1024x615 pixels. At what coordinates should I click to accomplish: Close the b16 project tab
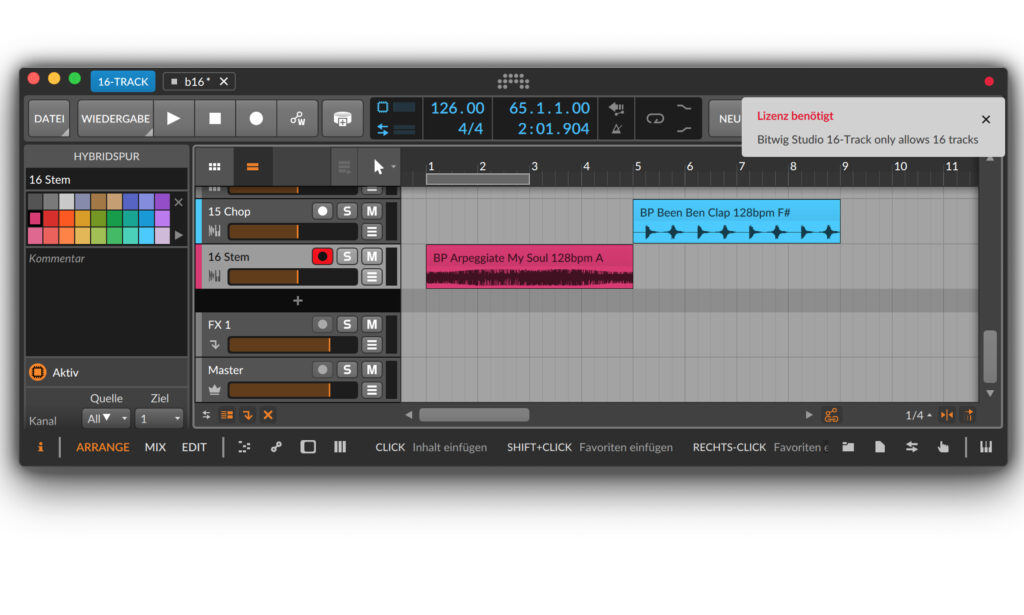pos(224,82)
